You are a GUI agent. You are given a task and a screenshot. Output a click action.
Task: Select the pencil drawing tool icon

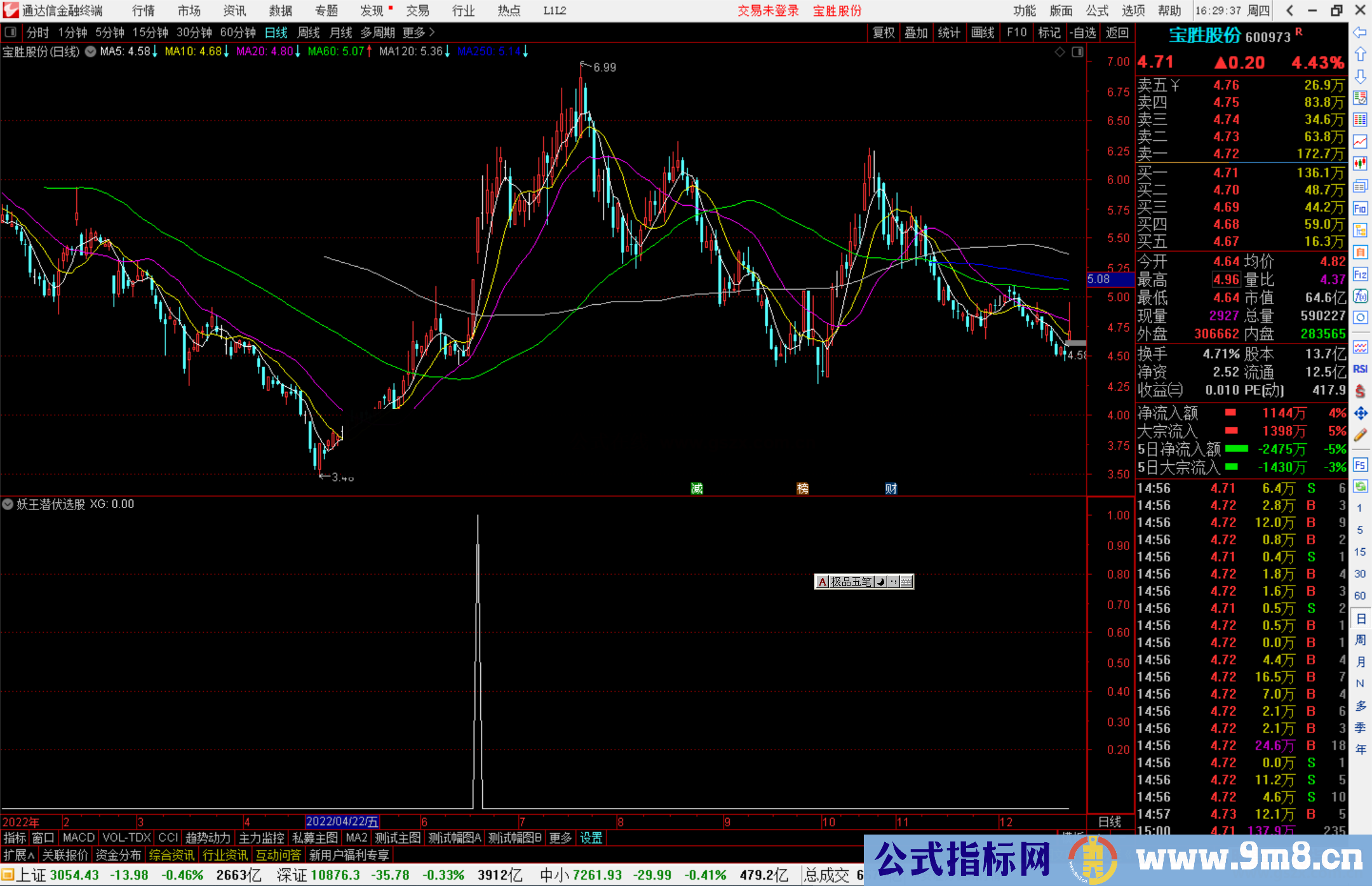point(1360,435)
